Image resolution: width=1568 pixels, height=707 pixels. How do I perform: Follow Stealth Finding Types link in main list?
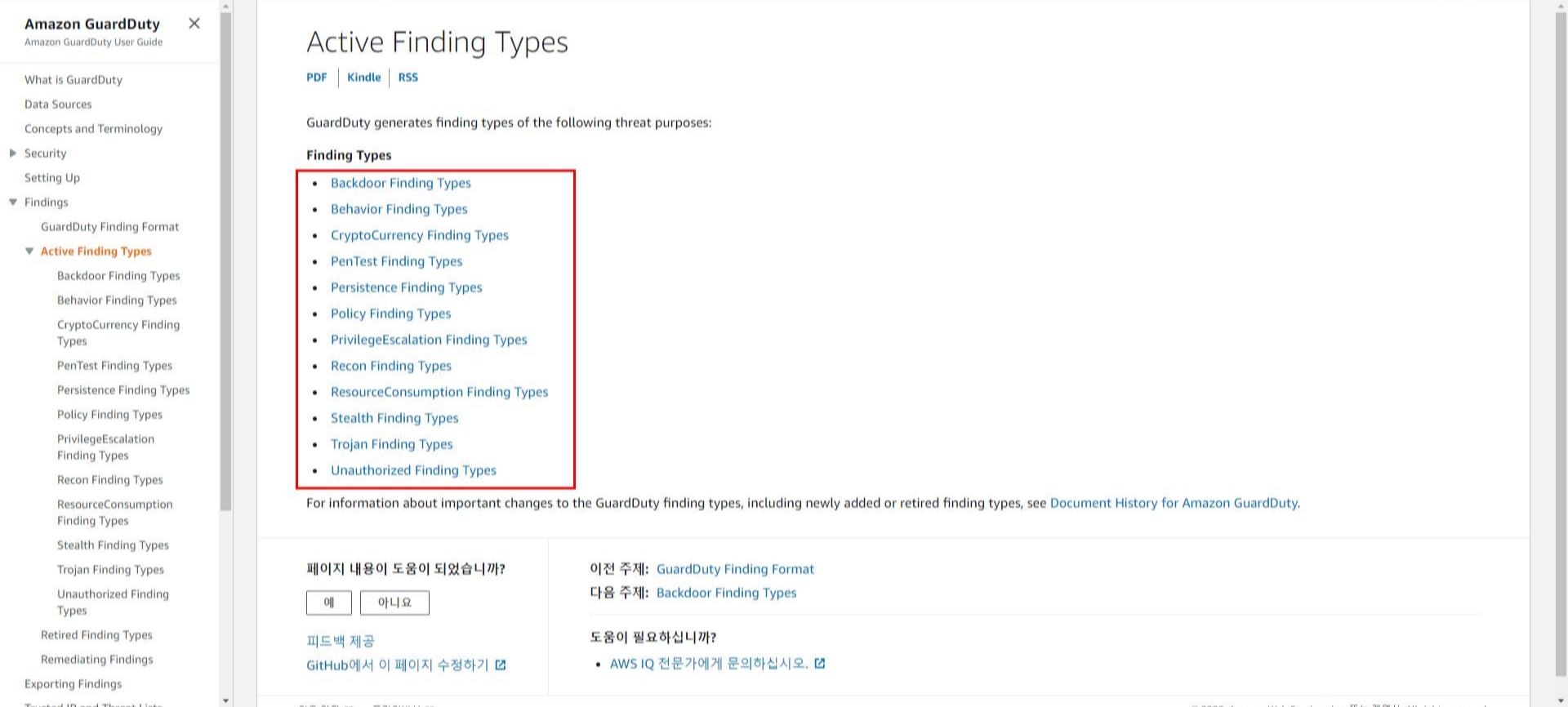(x=394, y=418)
